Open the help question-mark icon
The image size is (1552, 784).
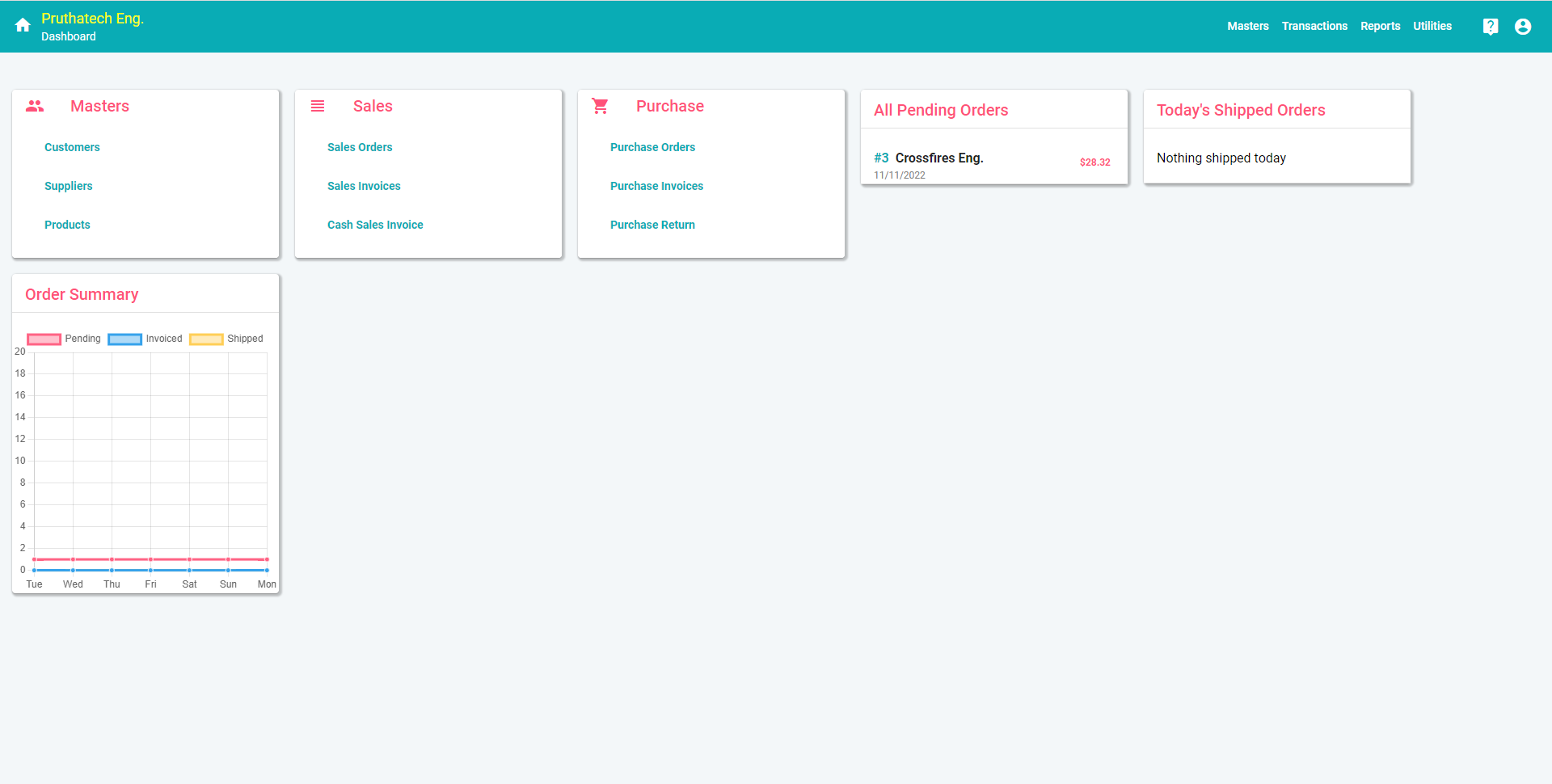1491,27
